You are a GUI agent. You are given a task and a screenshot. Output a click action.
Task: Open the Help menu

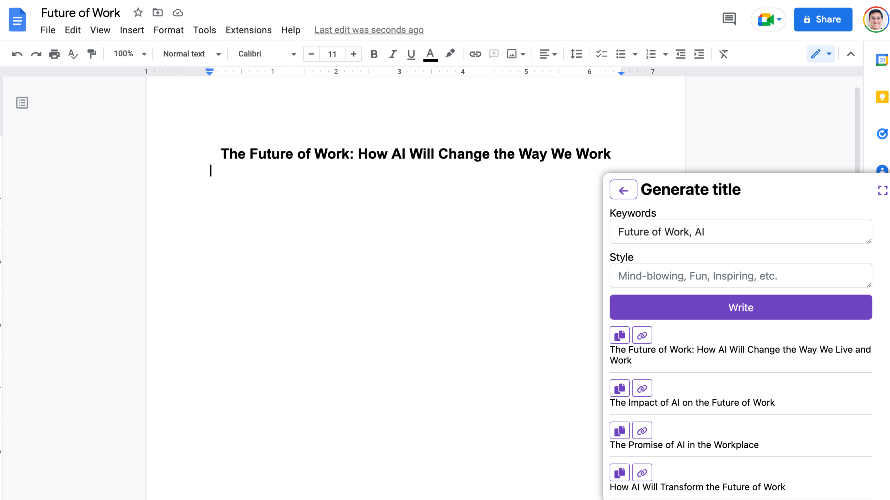click(291, 30)
